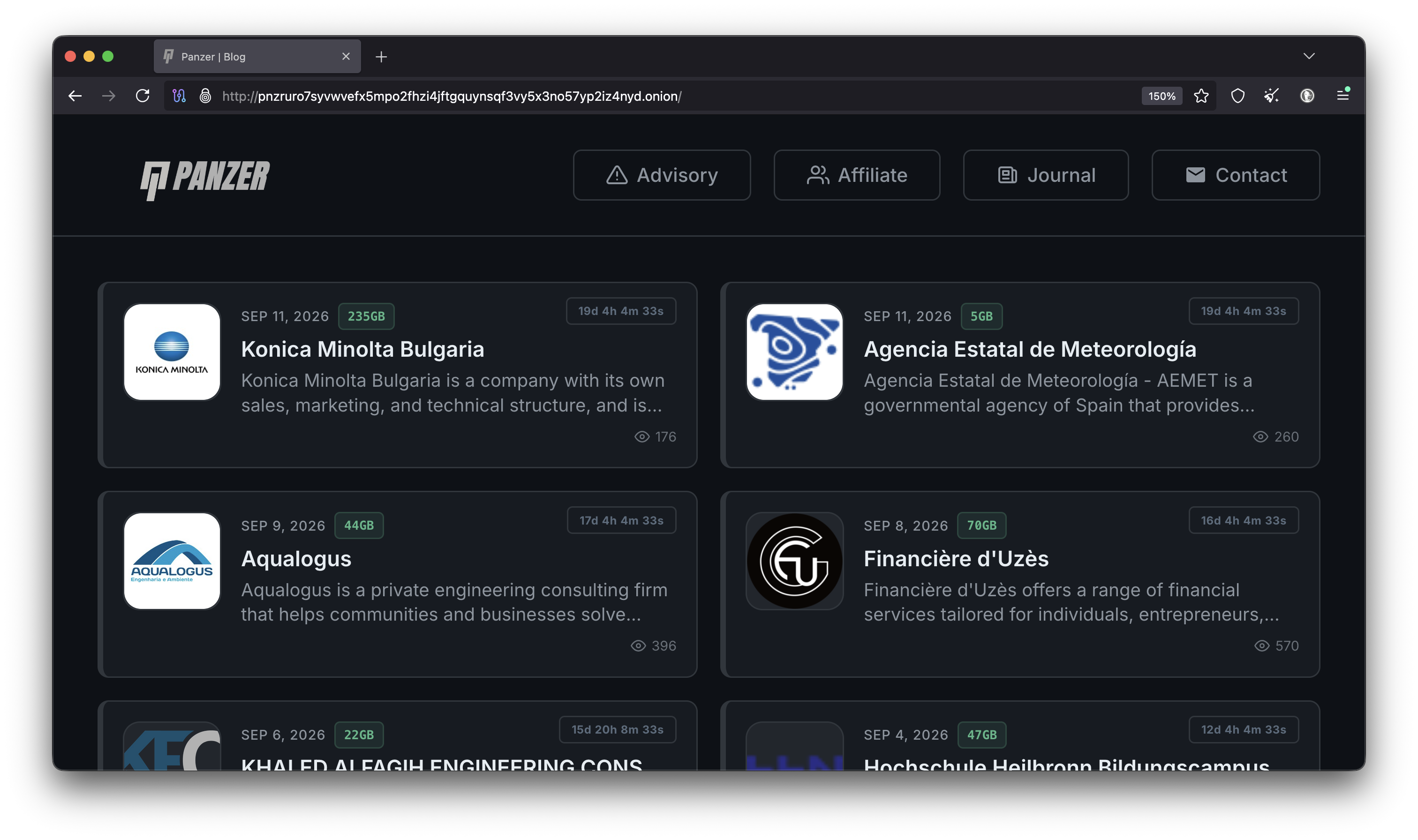Expand the list all tabs chevron
The image size is (1418, 840).
tap(1309, 56)
